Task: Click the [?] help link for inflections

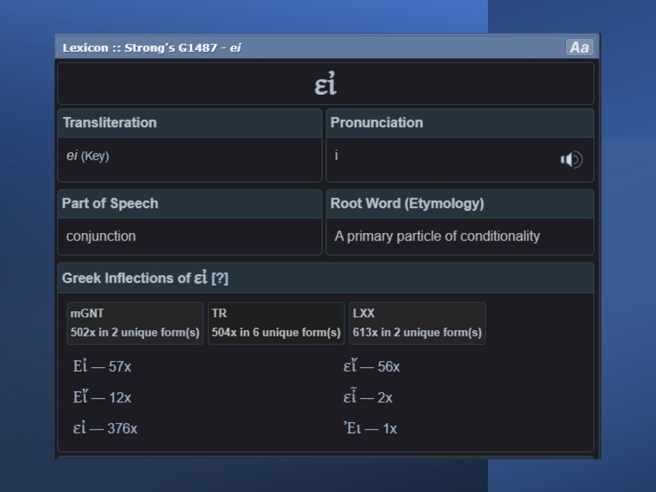Action: click(x=218, y=278)
